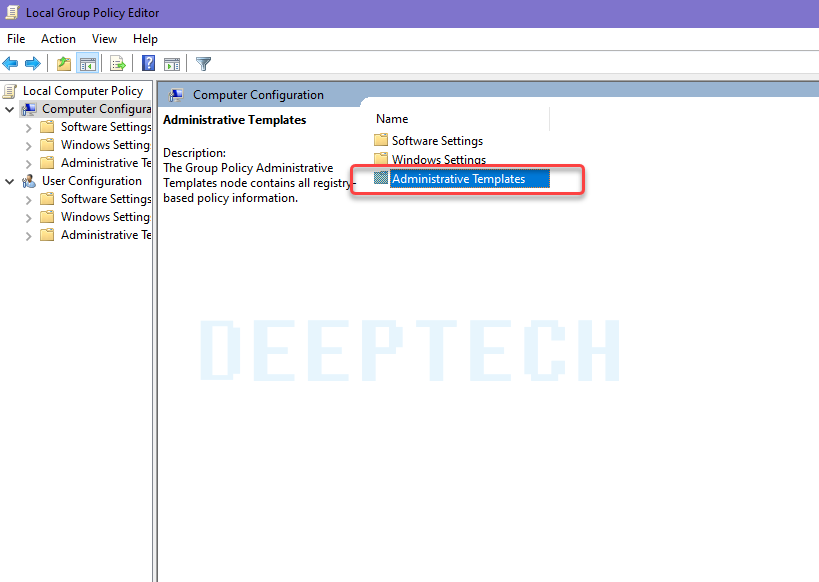The width and height of the screenshot is (819, 582).
Task: Click Software Settings text in the Name list
Action: [x=438, y=141]
